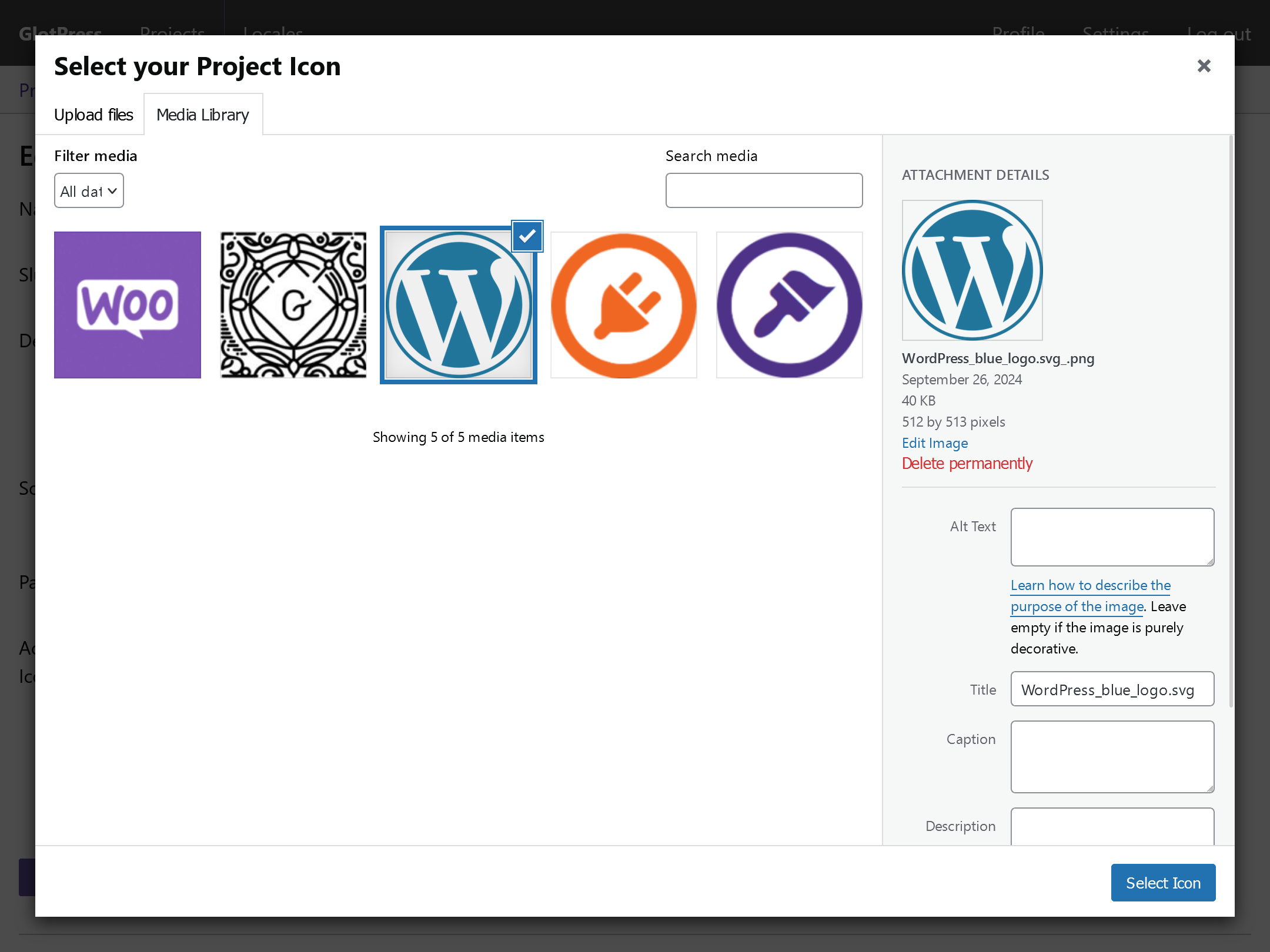Click the September 26, 2024 date text

coord(962,380)
